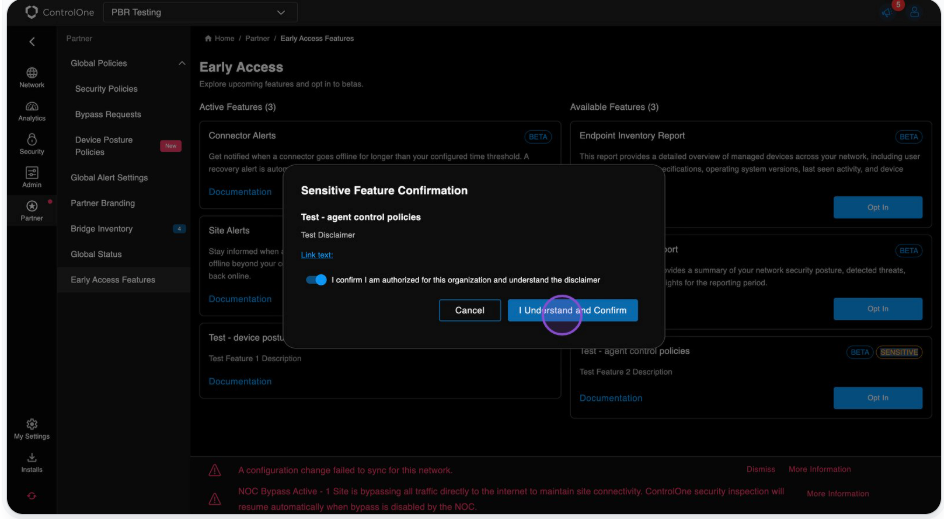
Task: Collapse the Global Policies section
Action: click(182, 64)
